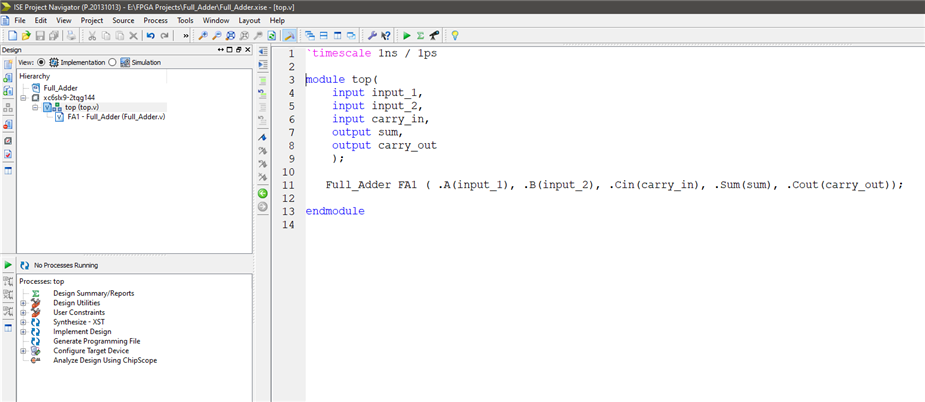This screenshot has width=925, height=402.
Task: Expand the Implement Design process
Action: [24, 332]
